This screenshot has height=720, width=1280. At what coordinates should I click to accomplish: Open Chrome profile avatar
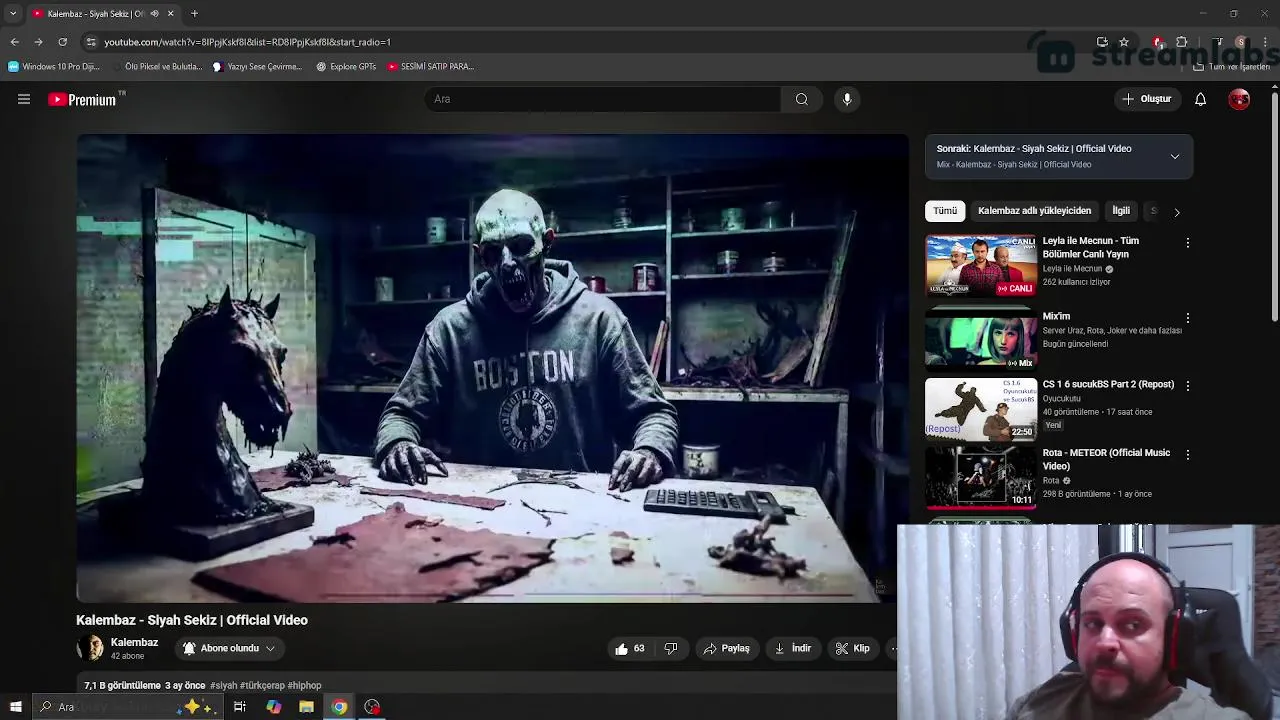[x=1241, y=42]
